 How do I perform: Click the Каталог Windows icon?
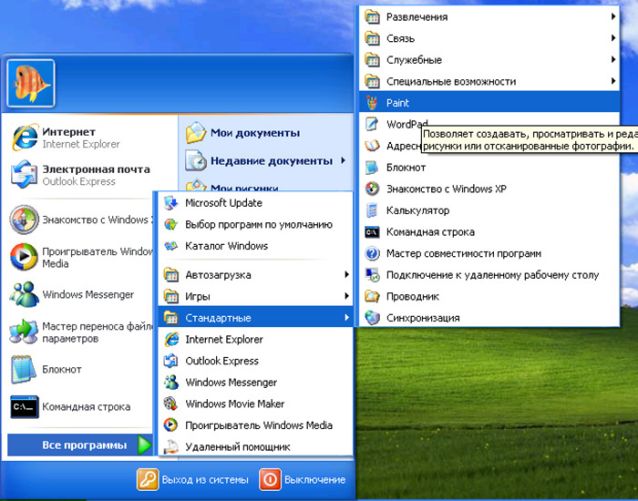tap(171, 246)
